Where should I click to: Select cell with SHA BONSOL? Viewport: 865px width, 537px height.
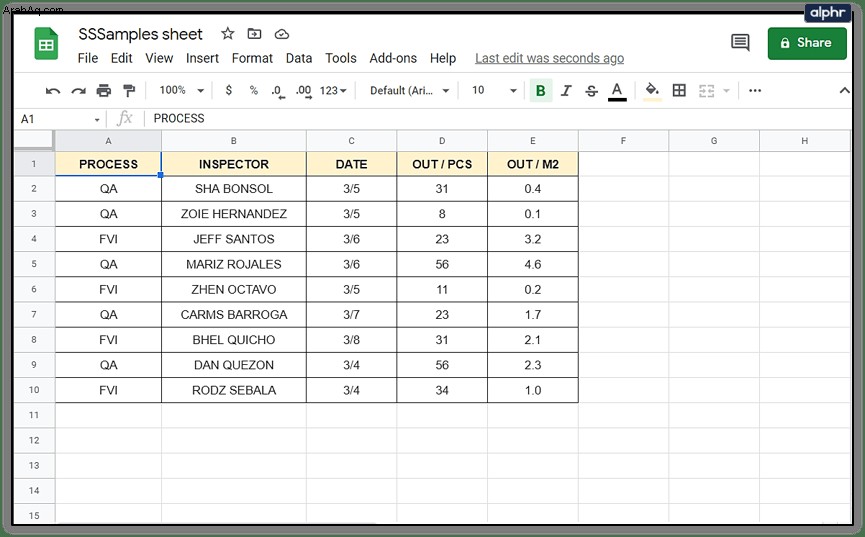234,189
